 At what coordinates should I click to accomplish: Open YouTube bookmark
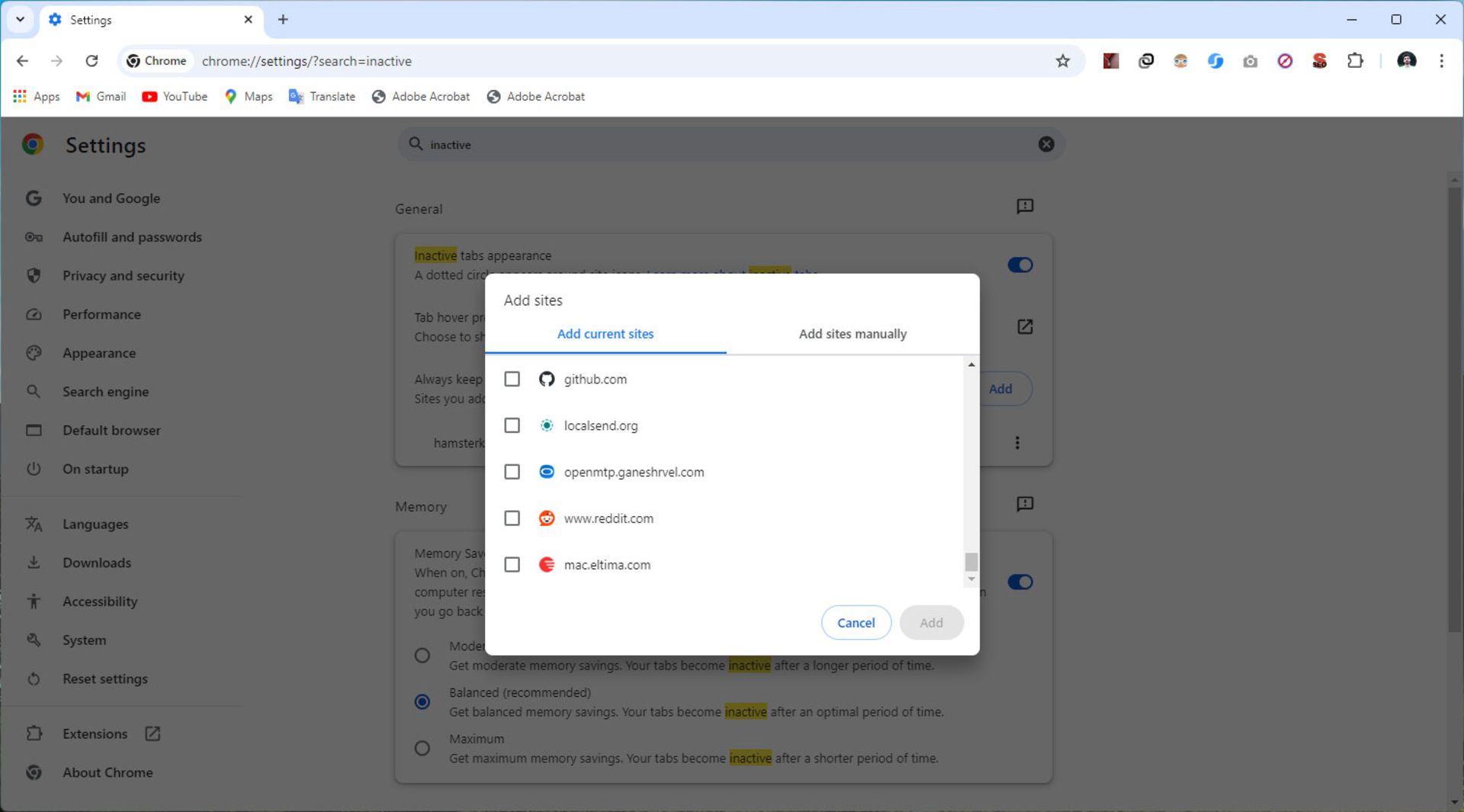175,97
